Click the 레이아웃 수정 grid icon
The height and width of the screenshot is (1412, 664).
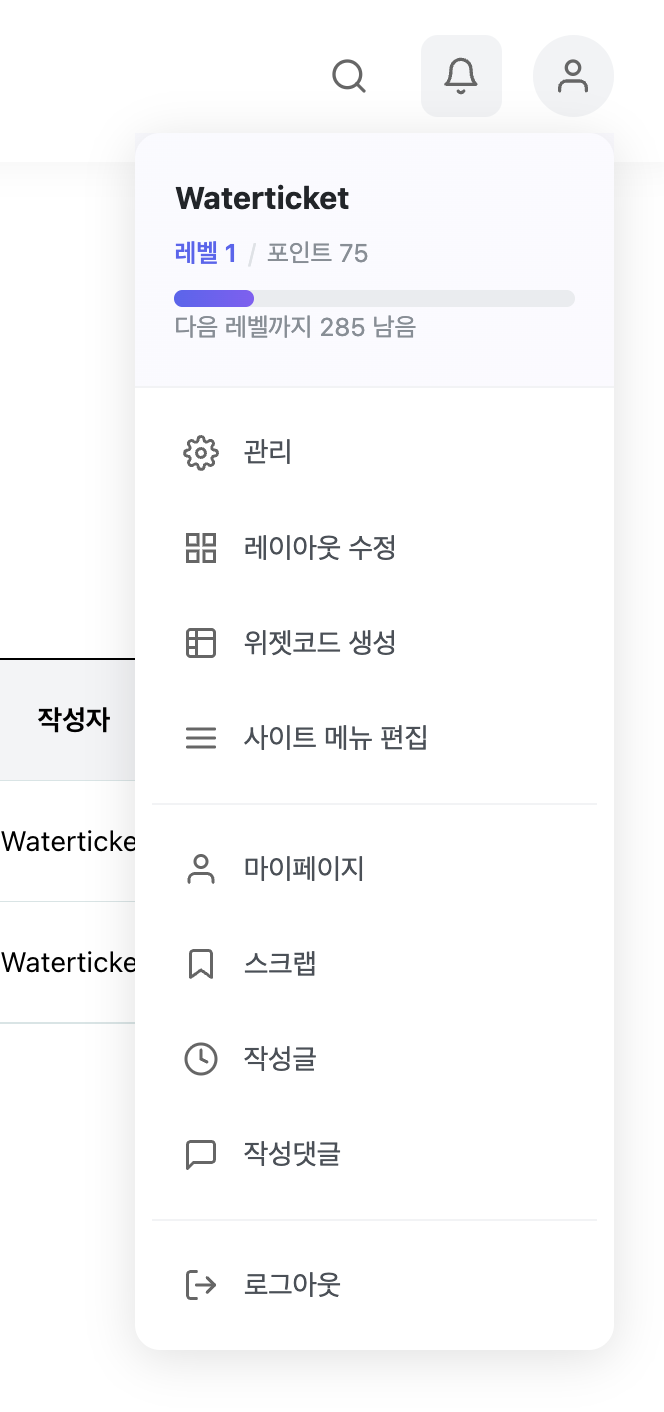point(201,547)
